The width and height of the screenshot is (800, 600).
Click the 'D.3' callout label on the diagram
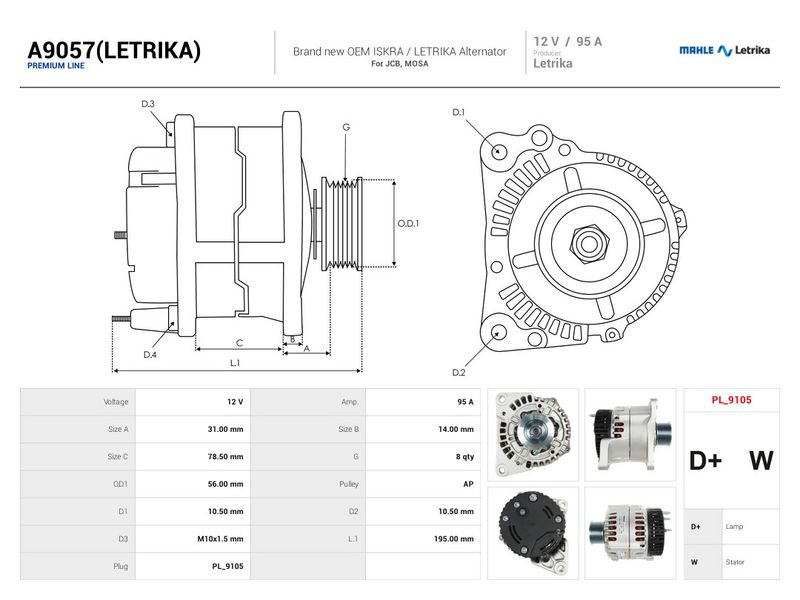tap(148, 104)
